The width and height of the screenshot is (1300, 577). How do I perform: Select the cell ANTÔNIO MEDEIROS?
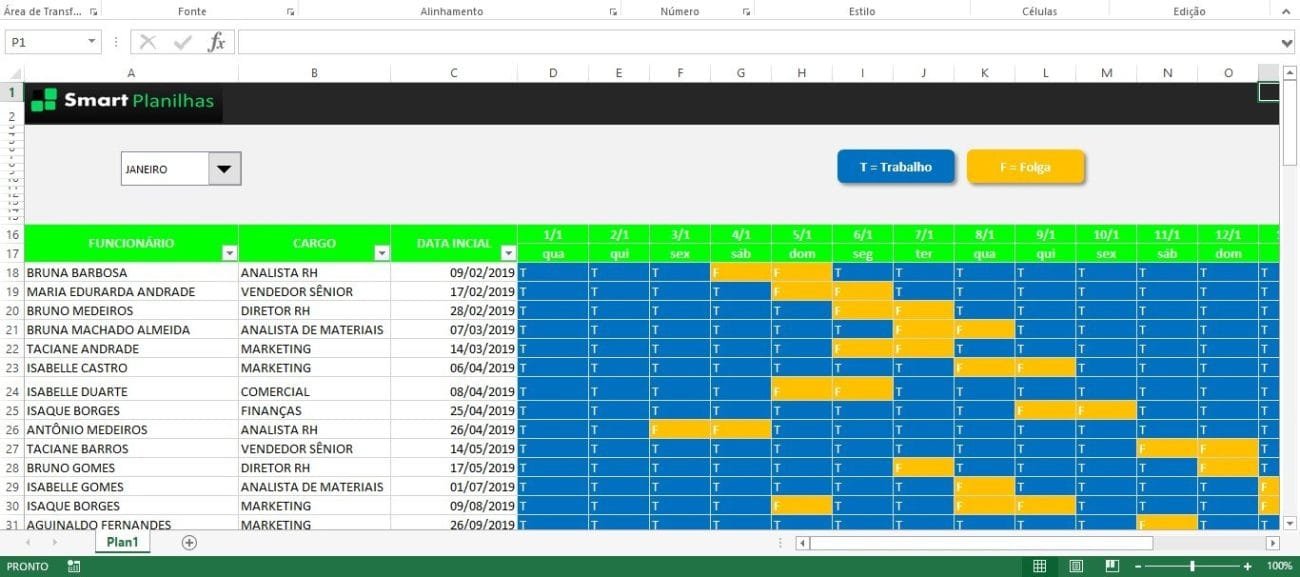click(131, 430)
